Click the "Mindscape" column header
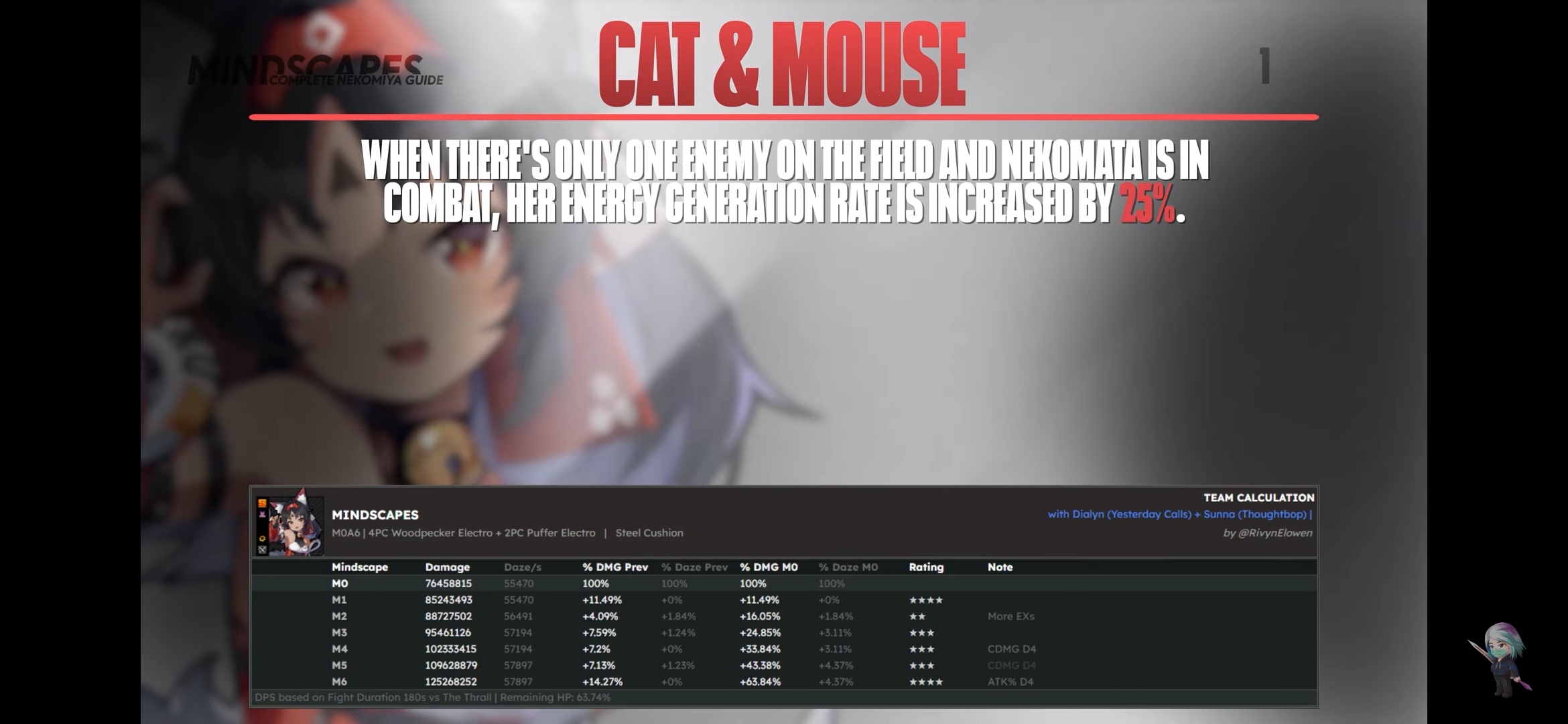 (360, 567)
